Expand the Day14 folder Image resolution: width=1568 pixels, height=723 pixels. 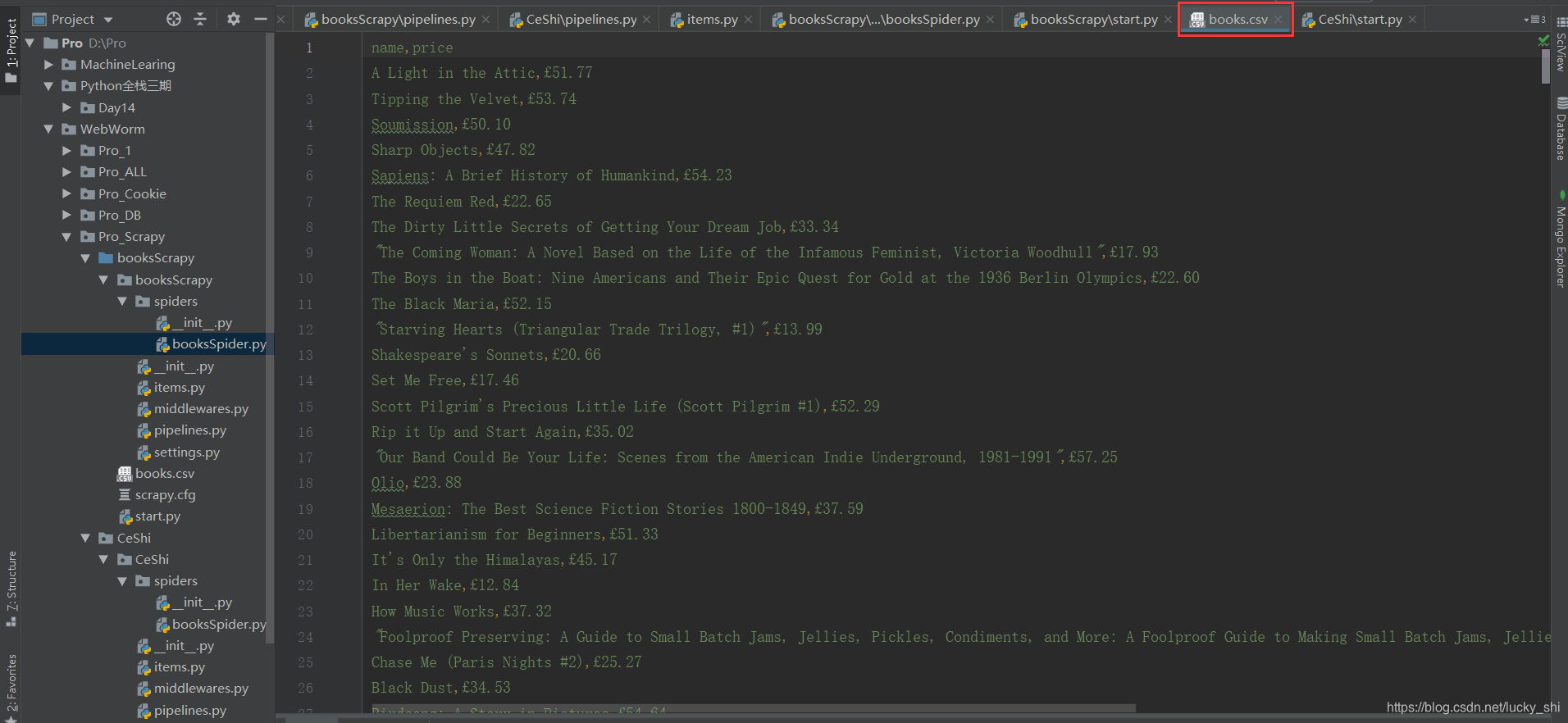tap(66, 107)
